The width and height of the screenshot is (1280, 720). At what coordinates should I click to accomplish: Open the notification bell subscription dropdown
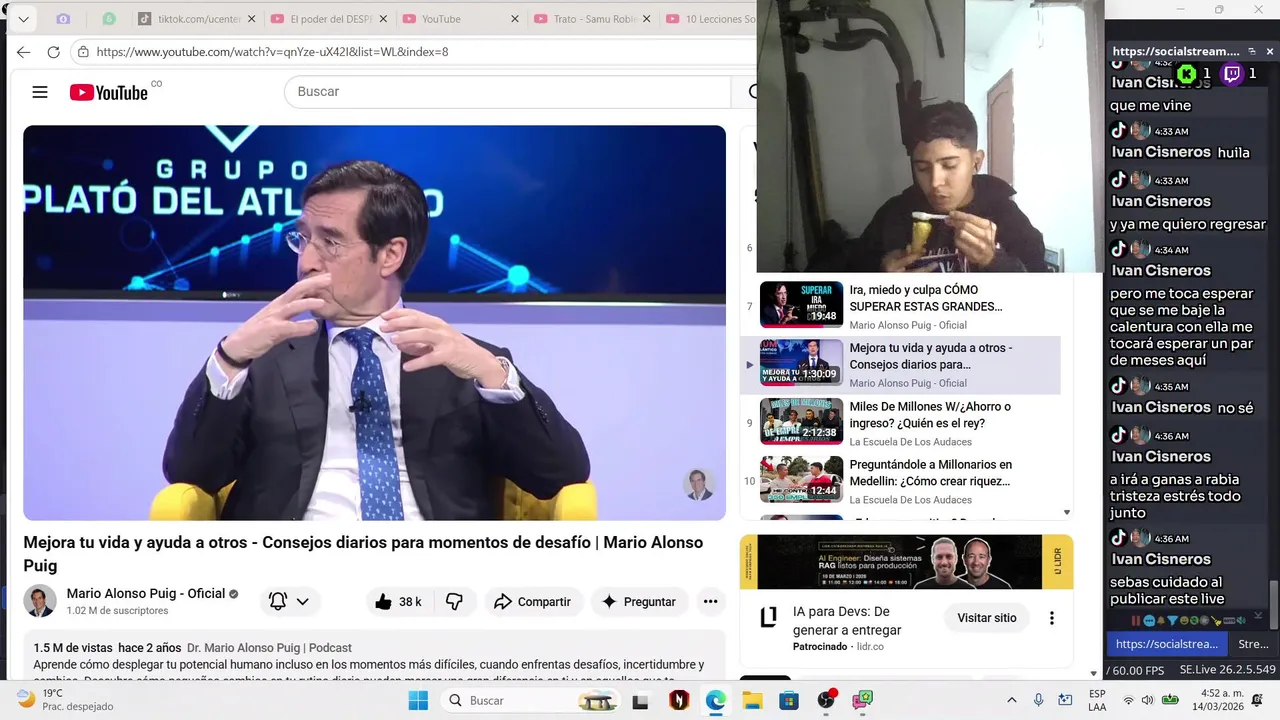click(290, 601)
